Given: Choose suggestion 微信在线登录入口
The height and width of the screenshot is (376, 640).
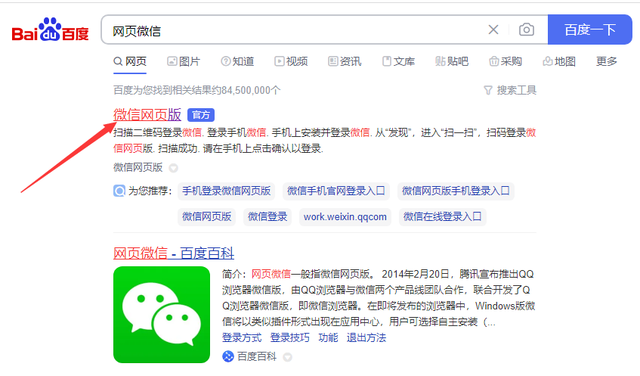Looking at the screenshot, I should click(442, 216).
